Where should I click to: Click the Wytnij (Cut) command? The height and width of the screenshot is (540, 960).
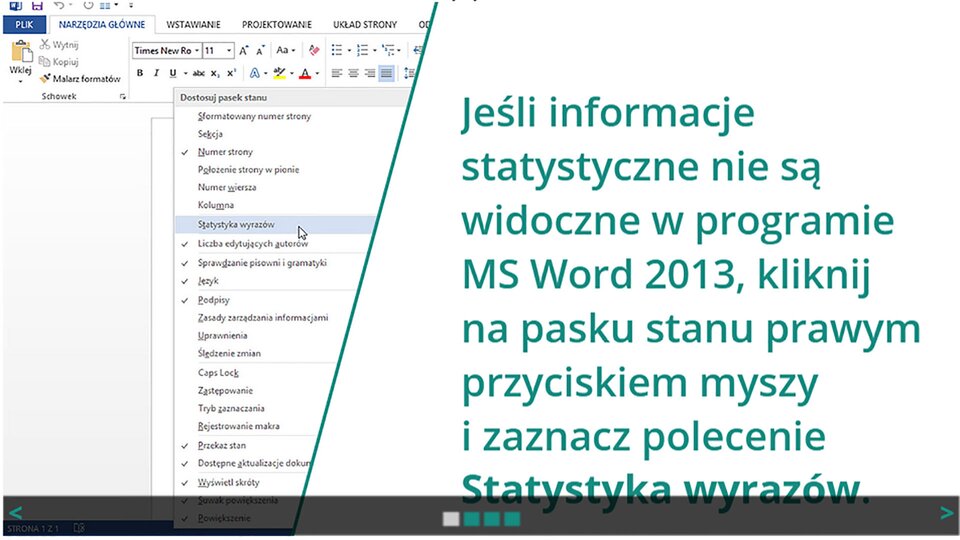pos(59,45)
